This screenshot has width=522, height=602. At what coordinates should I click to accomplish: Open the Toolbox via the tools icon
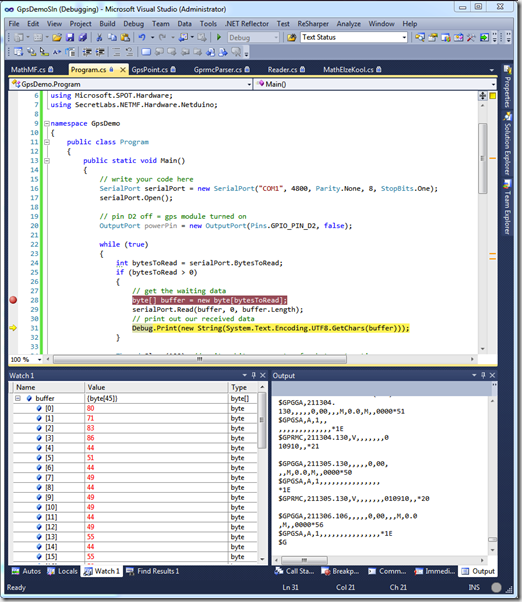tap(471, 37)
